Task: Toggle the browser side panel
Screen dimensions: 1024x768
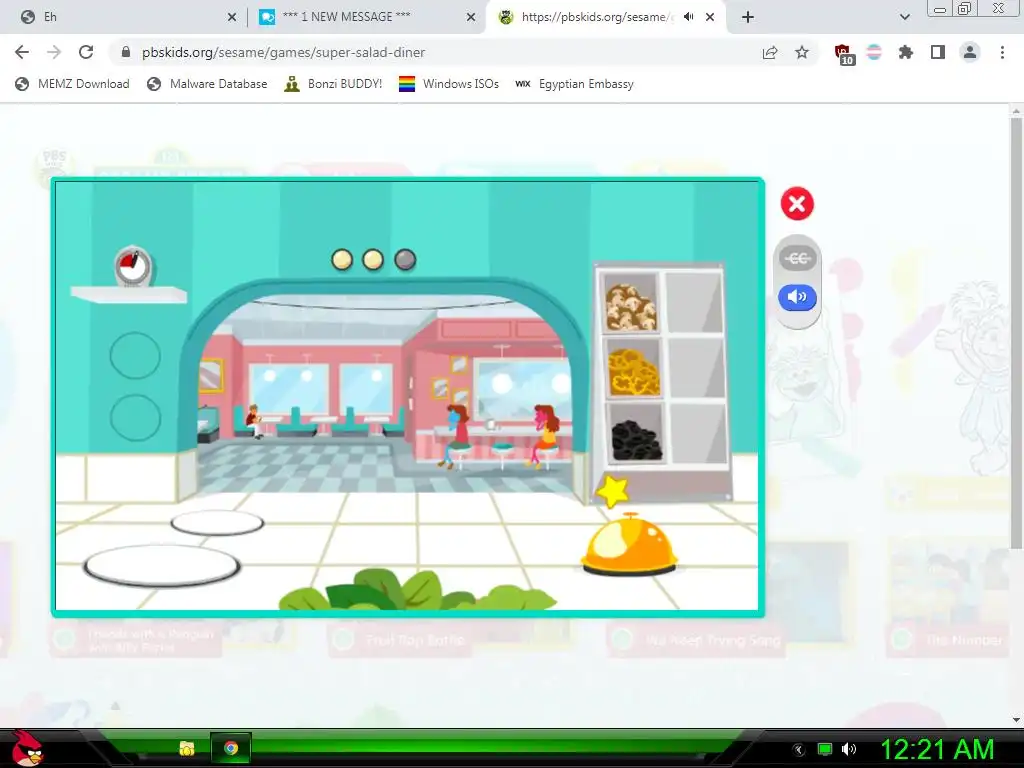Action: [x=938, y=52]
